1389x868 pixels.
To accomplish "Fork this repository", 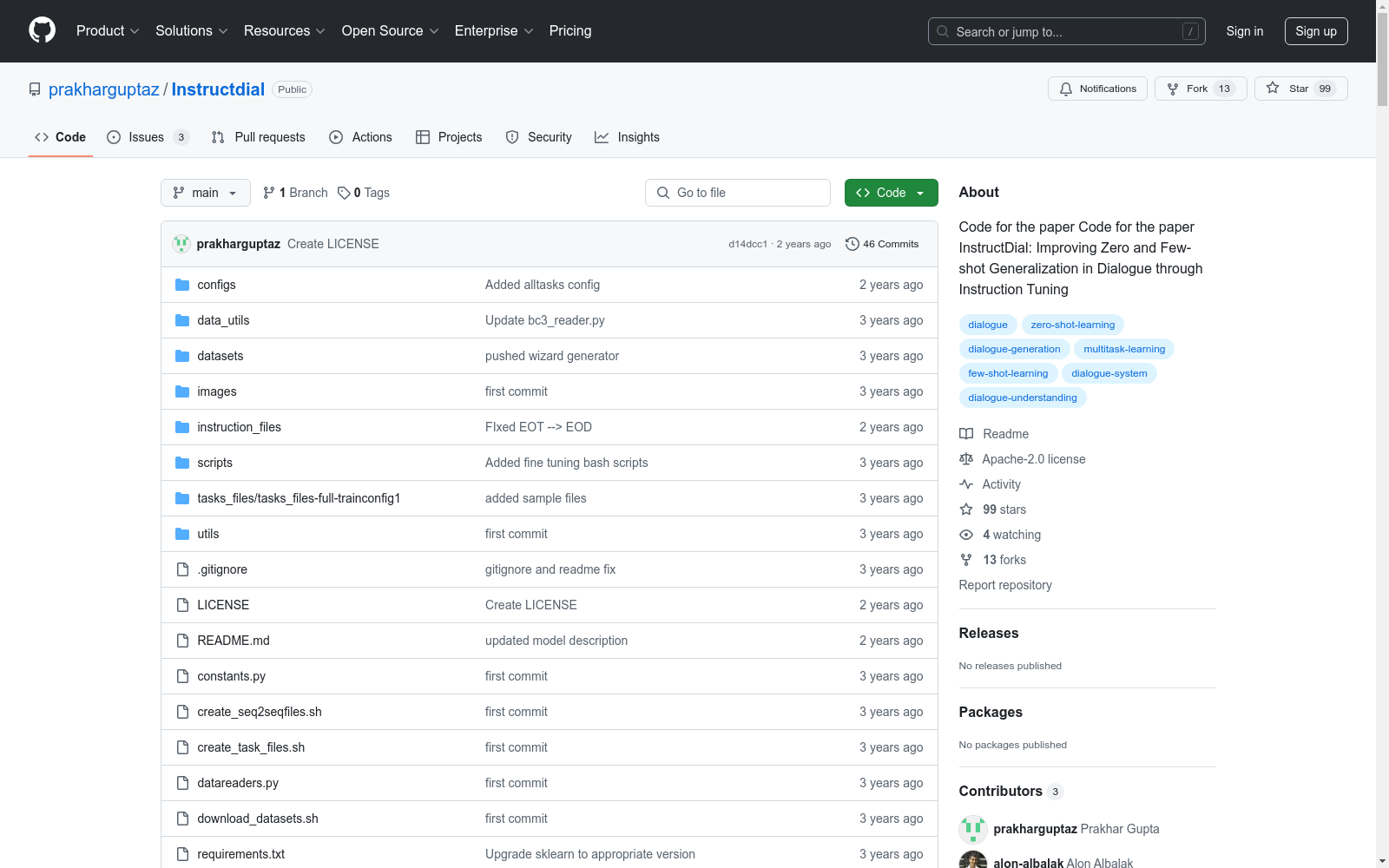I will click(1201, 89).
